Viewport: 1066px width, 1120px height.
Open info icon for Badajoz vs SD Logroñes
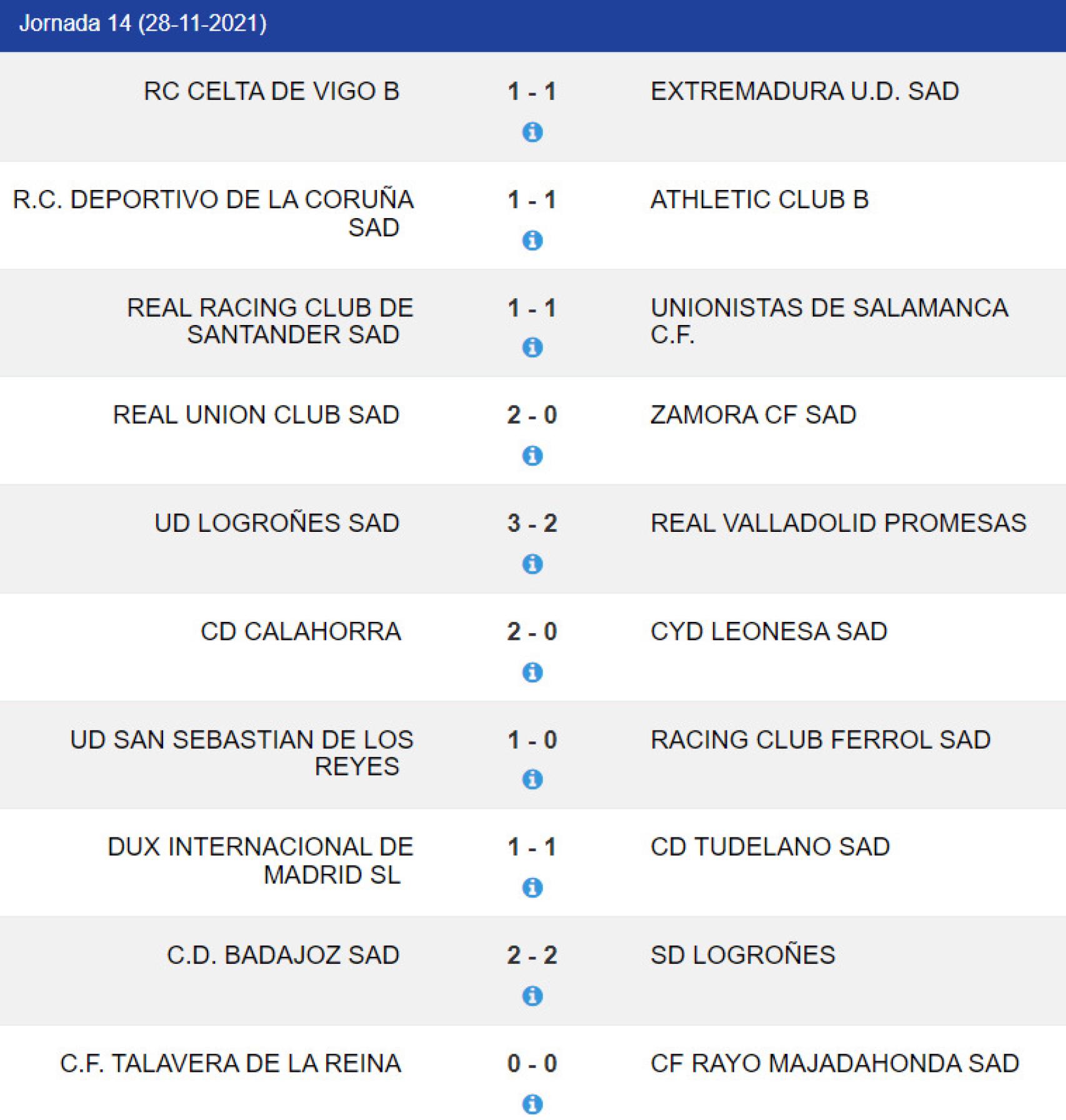pyautogui.click(x=532, y=995)
